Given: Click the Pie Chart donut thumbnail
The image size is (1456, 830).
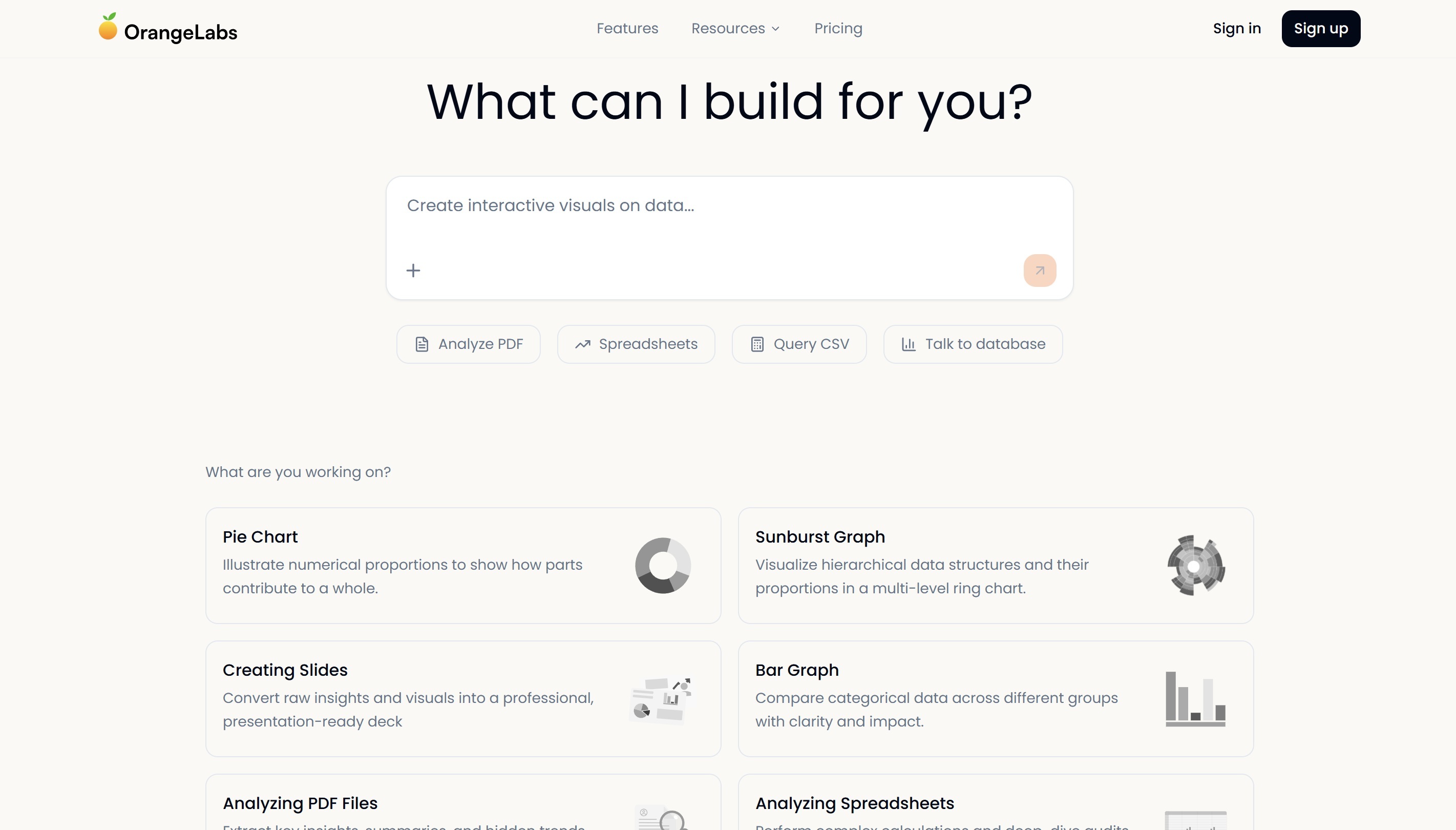Looking at the screenshot, I should click(x=663, y=566).
